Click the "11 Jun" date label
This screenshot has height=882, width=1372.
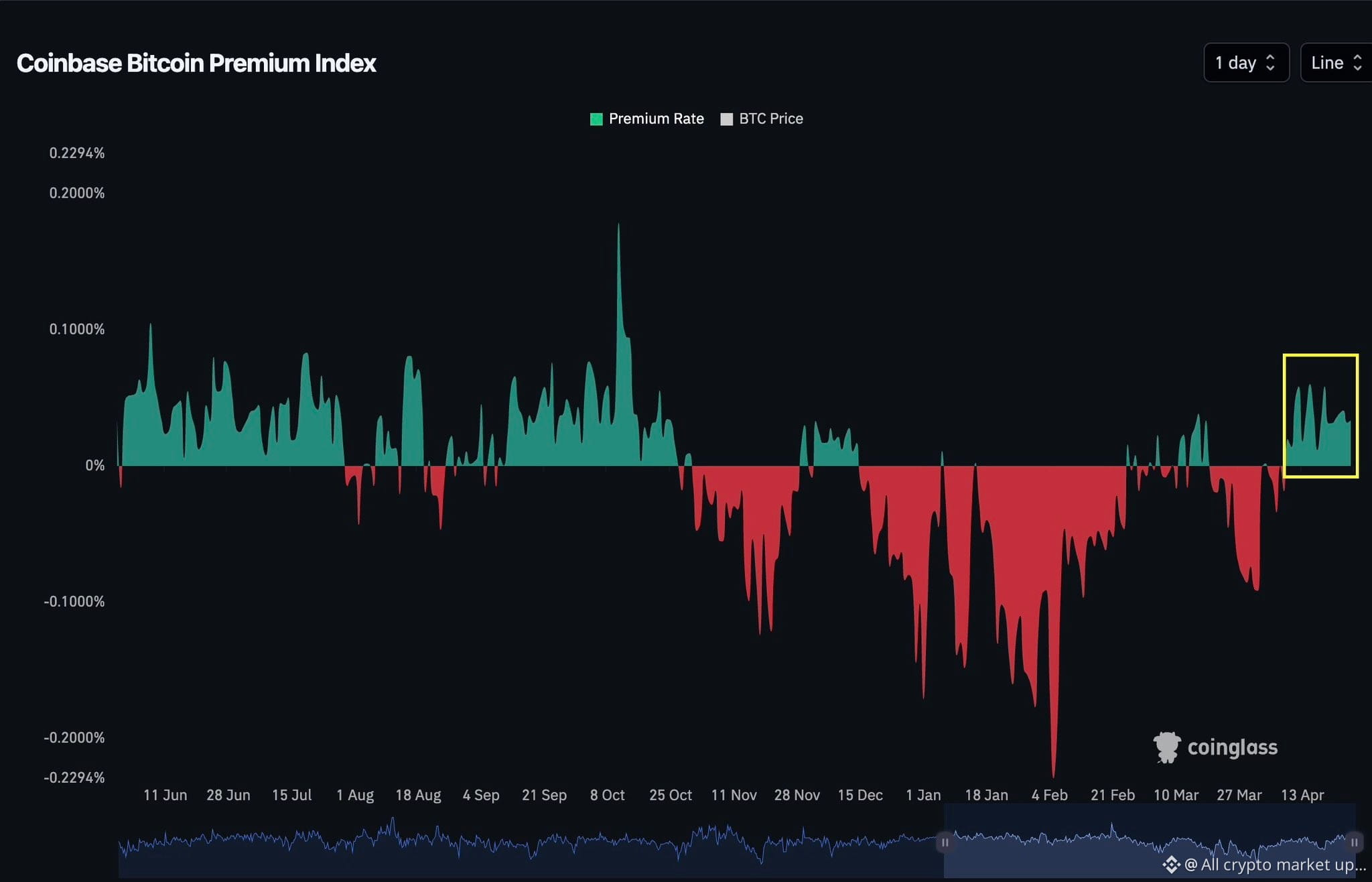point(165,795)
